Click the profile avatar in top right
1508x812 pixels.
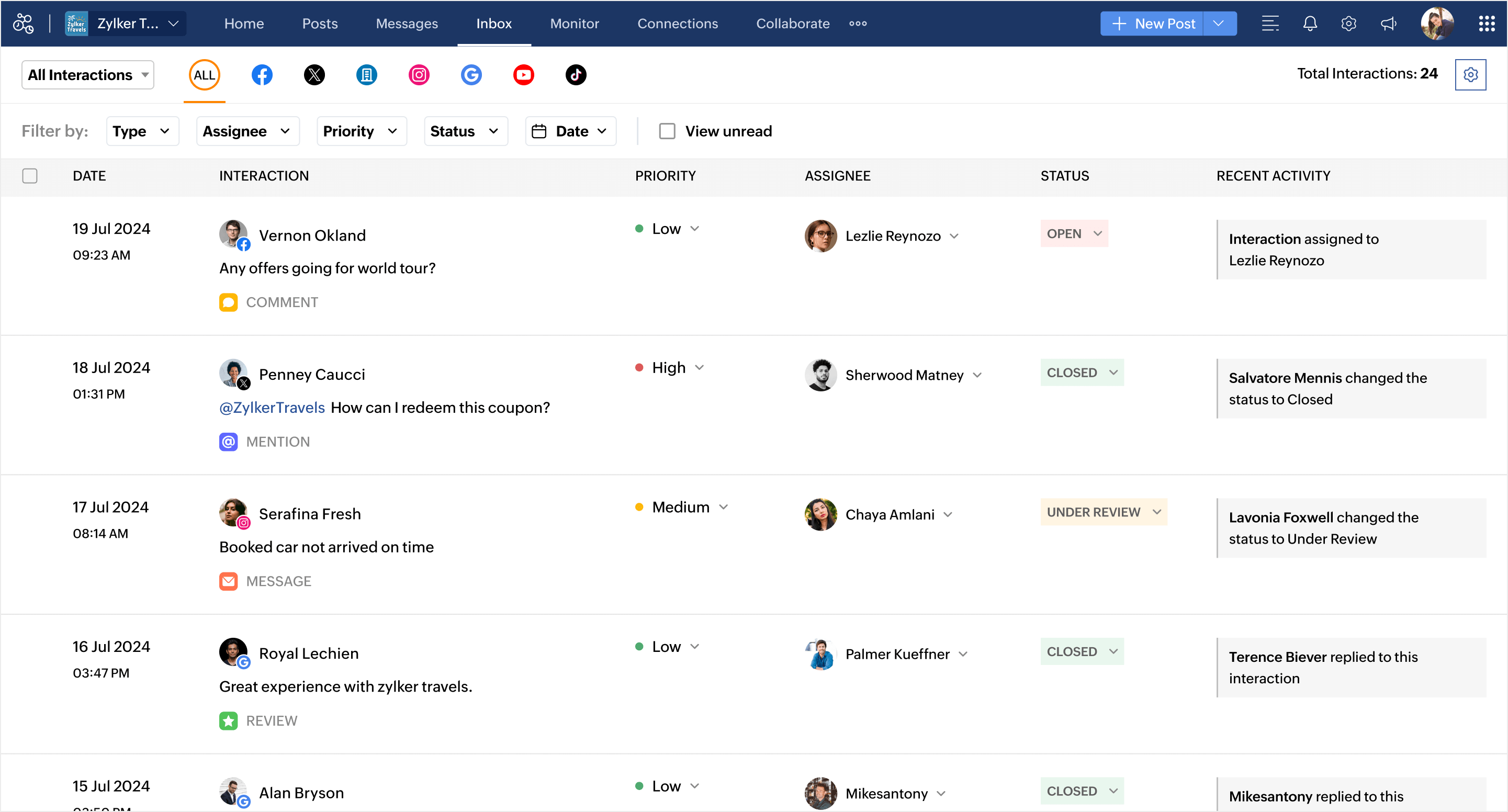(1438, 24)
